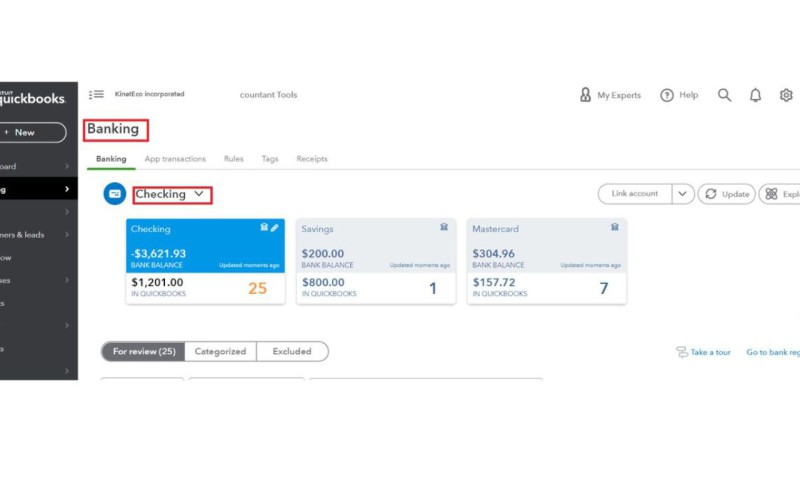Viewport: 800px width, 481px height.
Task: Click the QuickBooks logo
Action: coord(33,97)
